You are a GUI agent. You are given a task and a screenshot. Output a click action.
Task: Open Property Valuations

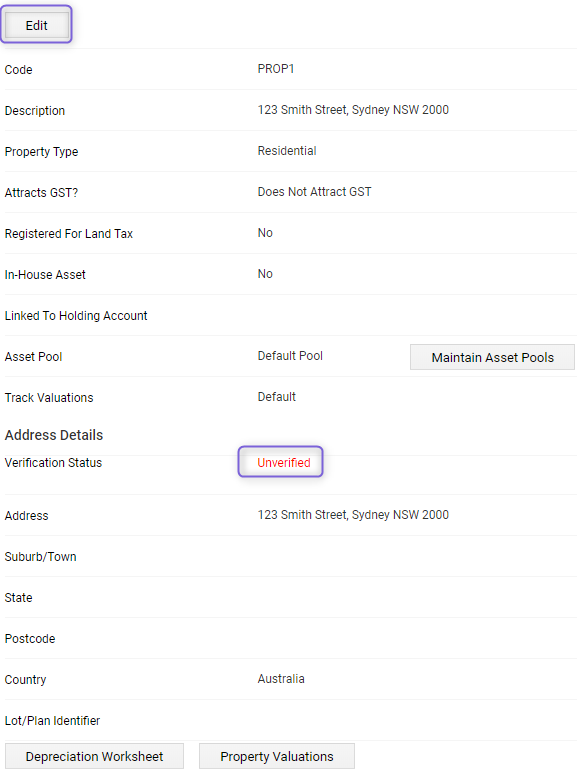277,756
